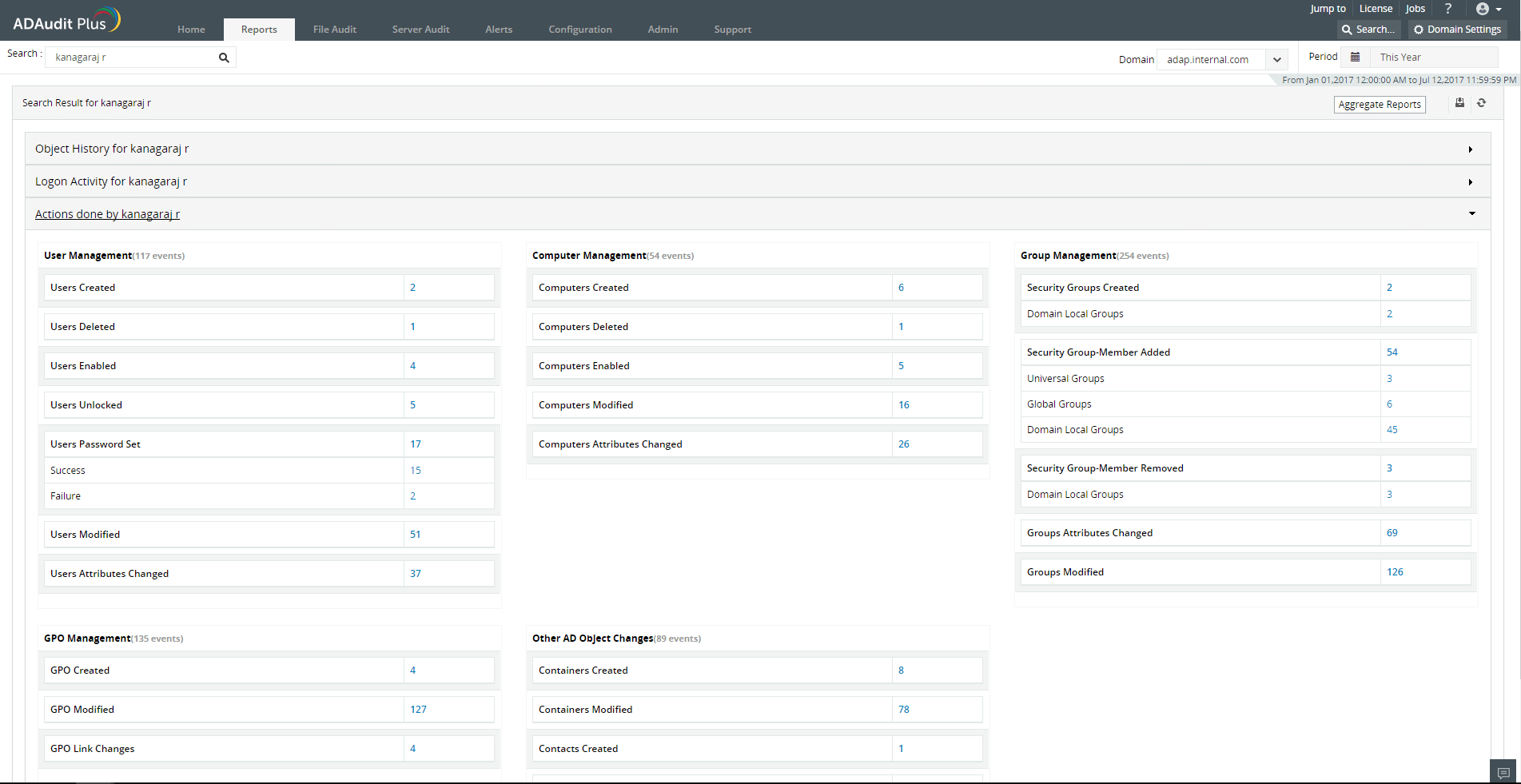Open the Users Modified count 51 link
1521x784 pixels.
pos(415,535)
